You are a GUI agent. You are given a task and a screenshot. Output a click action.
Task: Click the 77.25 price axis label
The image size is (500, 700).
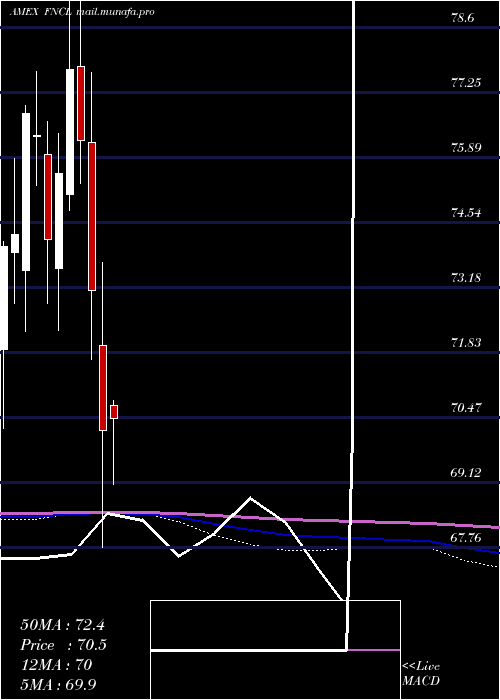[x=467, y=83]
